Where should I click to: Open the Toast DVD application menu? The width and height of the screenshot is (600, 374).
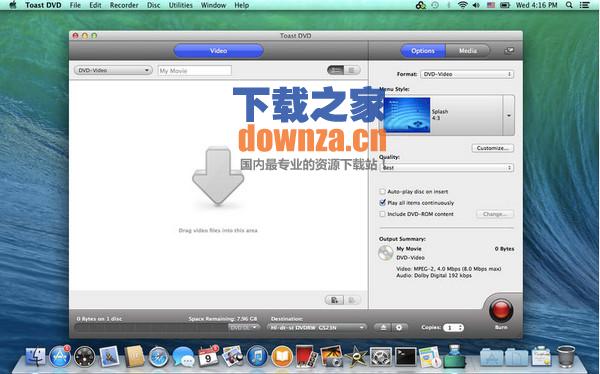(x=43, y=5)
